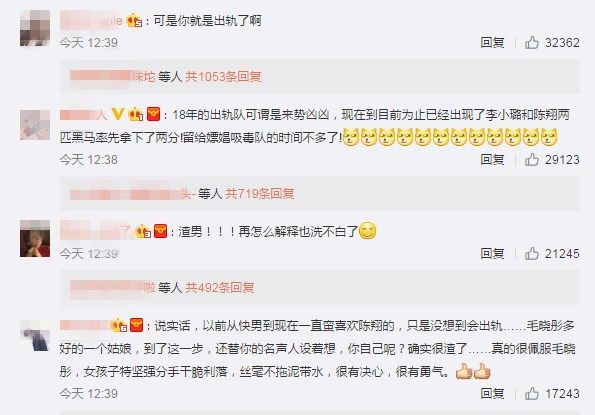
Task: Click 回复 on the 12:38 comment
Action: (x=492, y=160)
